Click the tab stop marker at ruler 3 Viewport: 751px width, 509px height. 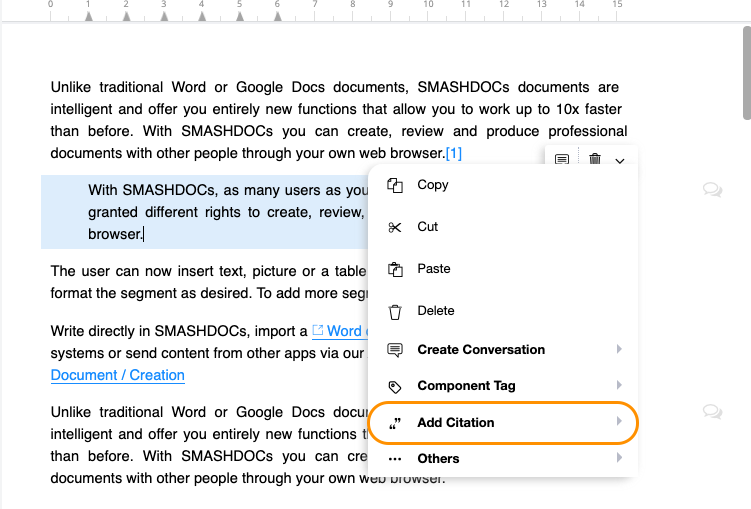(x=164, y=17)
